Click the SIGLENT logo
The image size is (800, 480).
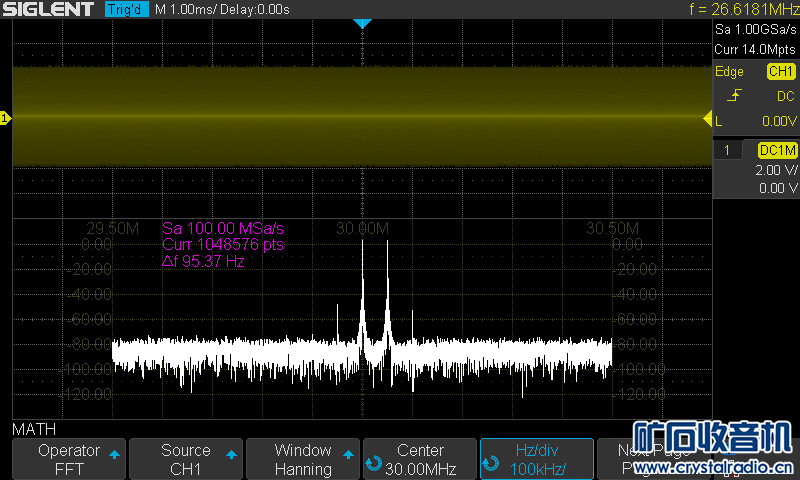coord(48,9)
